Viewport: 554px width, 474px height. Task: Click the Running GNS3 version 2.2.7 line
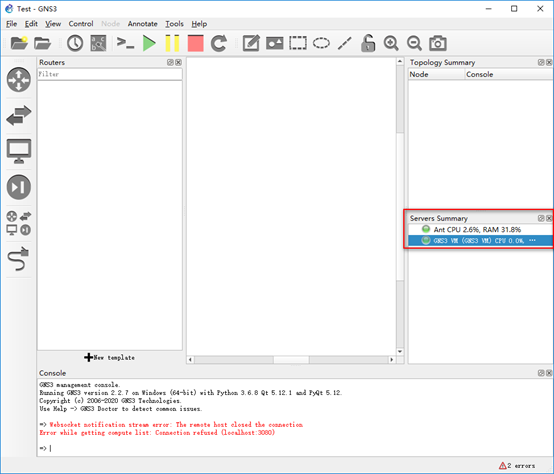(190, 393)
